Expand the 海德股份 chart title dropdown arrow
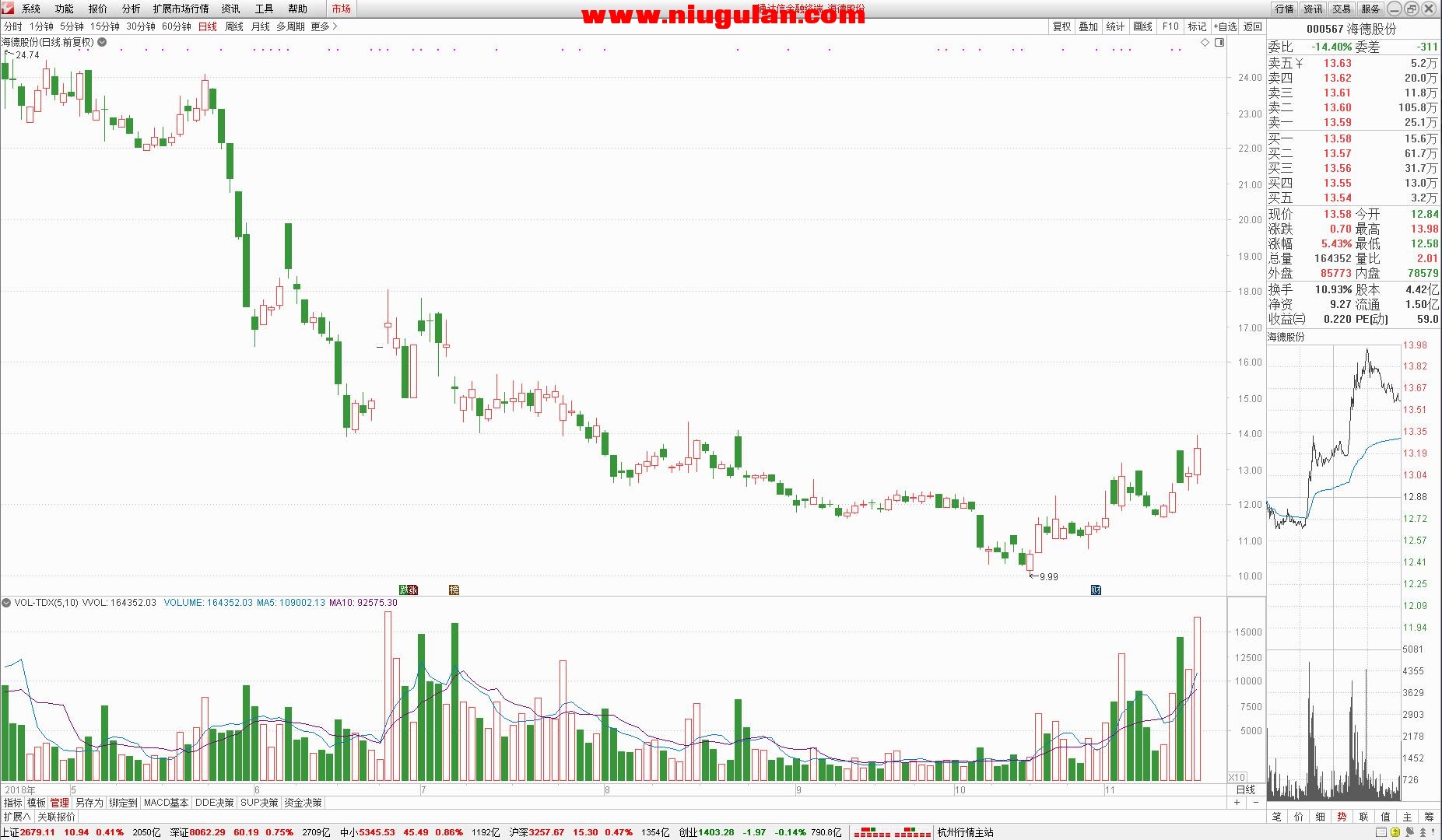Screen dimensions: 1442x840 tap(102, 43)
